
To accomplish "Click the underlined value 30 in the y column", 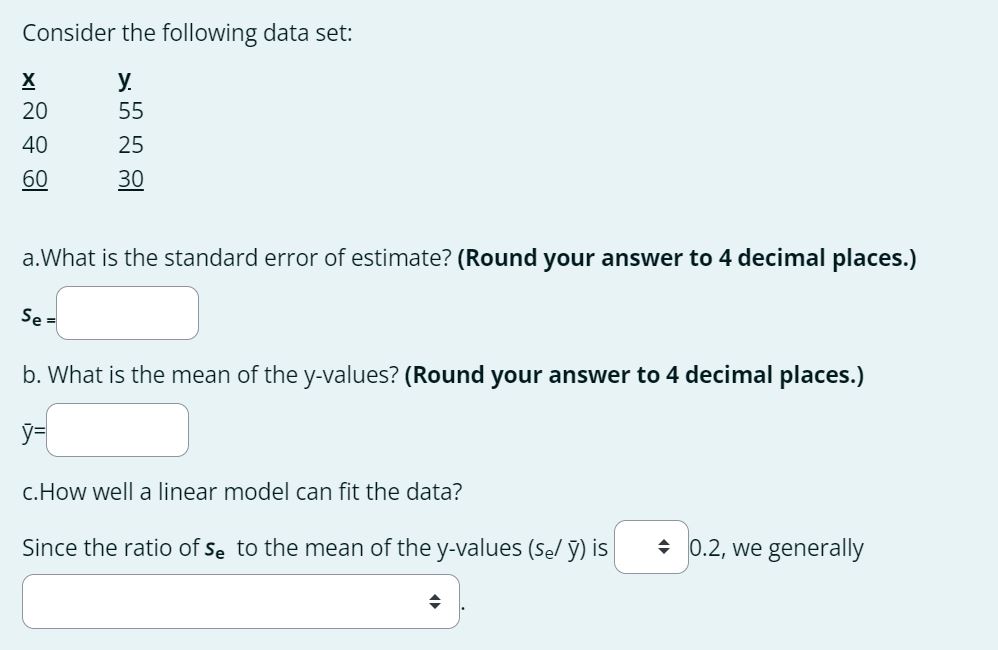I will point(131,178).
